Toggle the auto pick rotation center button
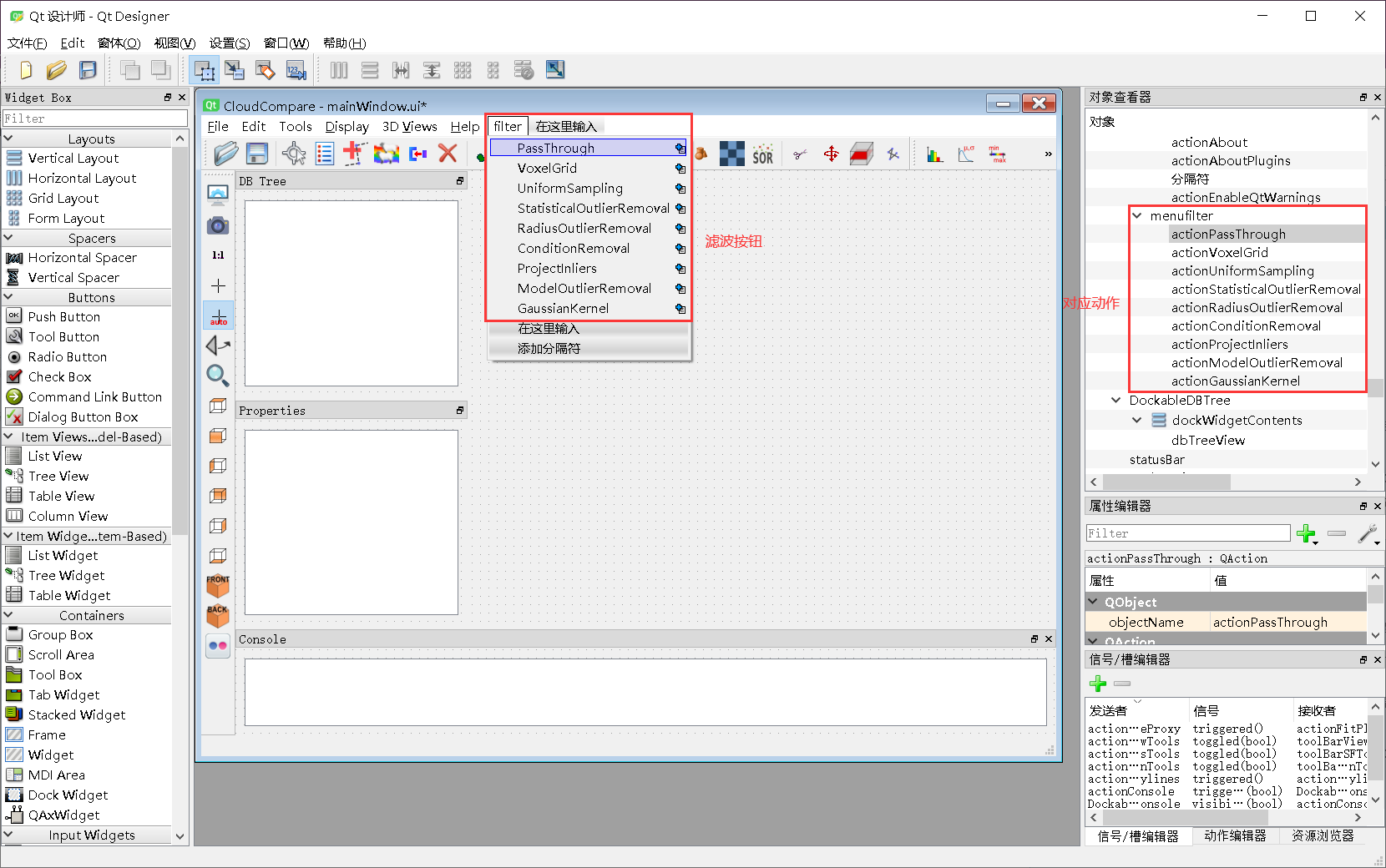1386x868 pixels. [218, 315]
